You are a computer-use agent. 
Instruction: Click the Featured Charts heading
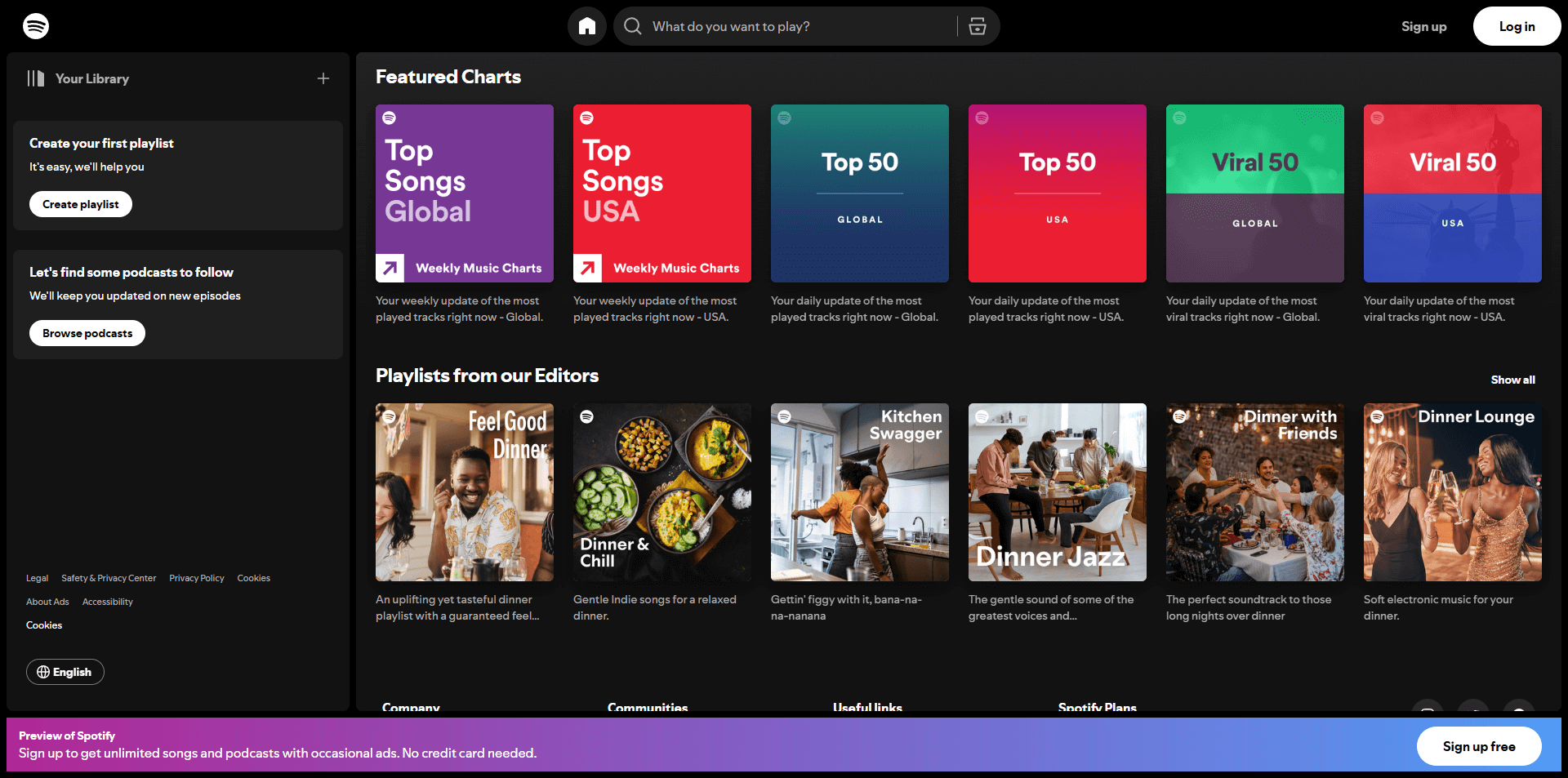448,77
